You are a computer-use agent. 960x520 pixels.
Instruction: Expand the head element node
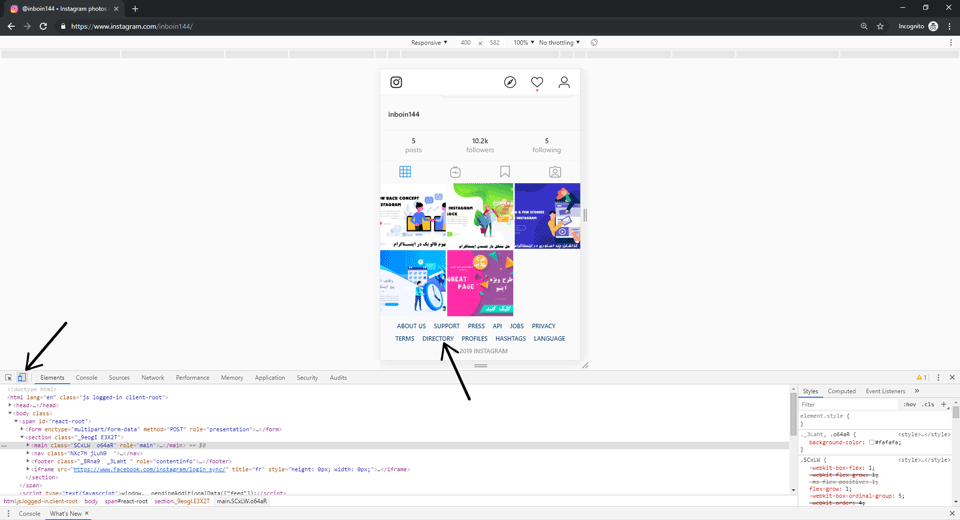10,405
